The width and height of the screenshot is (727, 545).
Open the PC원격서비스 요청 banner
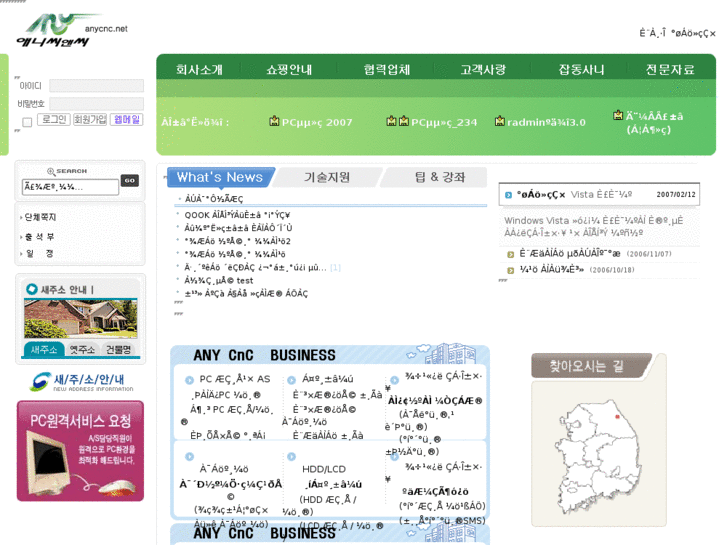pos(80,451)
